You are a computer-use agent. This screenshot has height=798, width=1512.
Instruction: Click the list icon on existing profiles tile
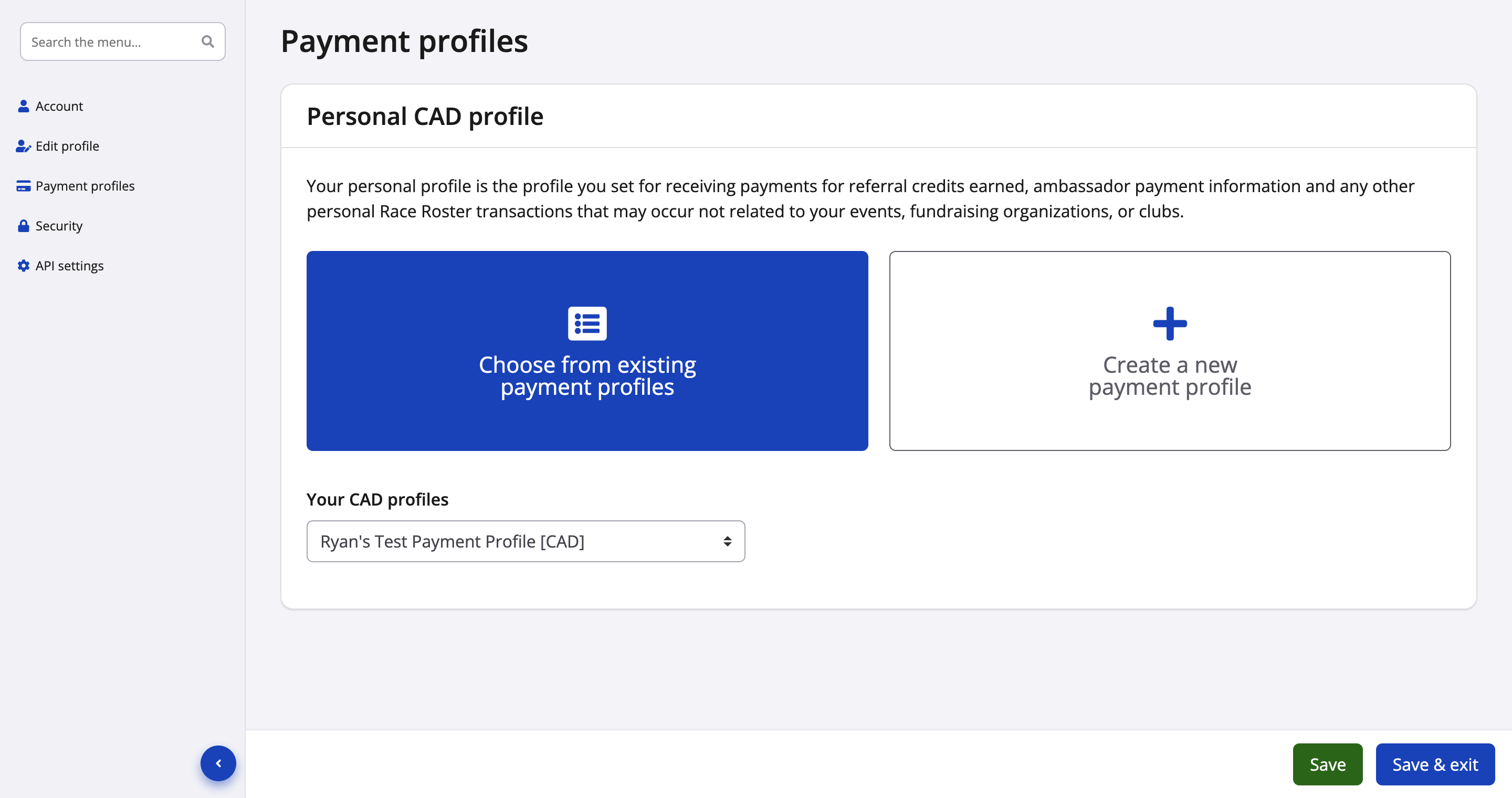[x=587, y=323]
